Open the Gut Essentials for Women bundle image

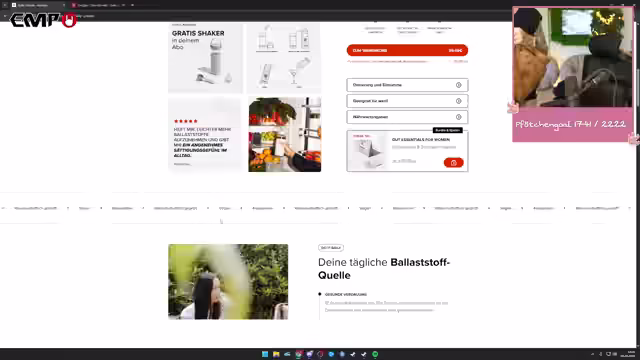coord(369,151)
